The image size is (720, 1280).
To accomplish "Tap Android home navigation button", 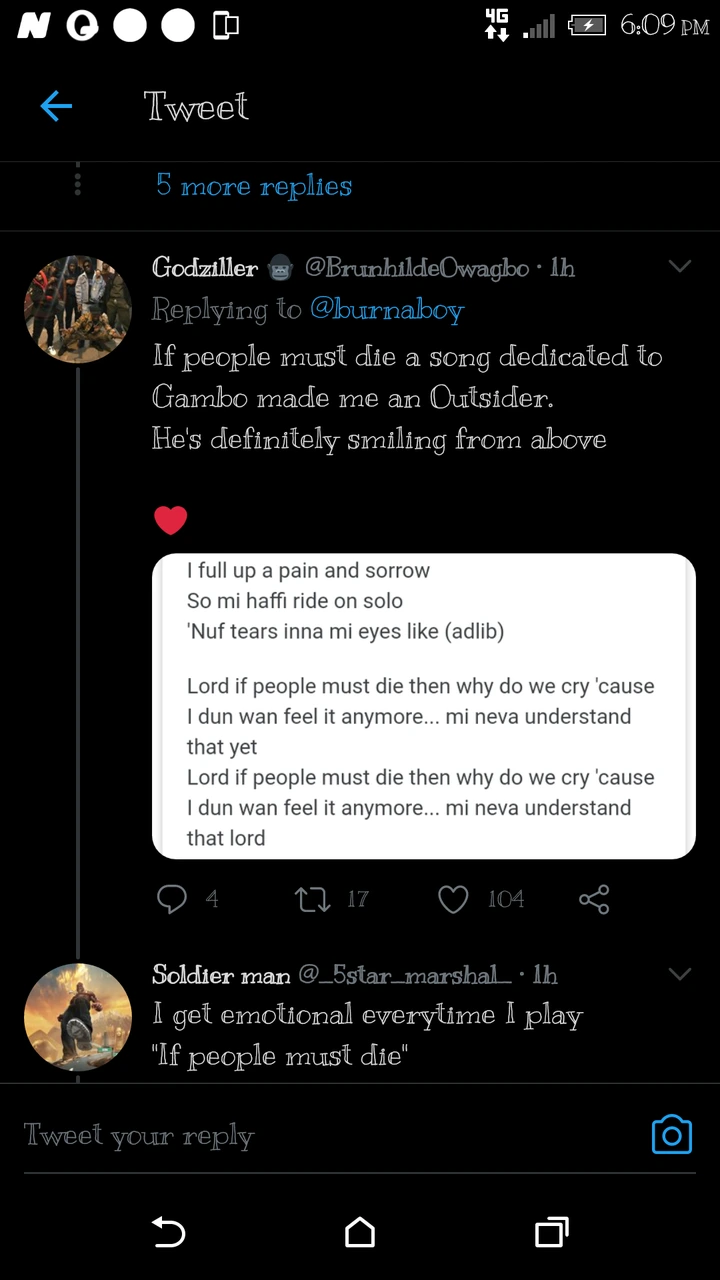I will click(x=360, y=1232).
